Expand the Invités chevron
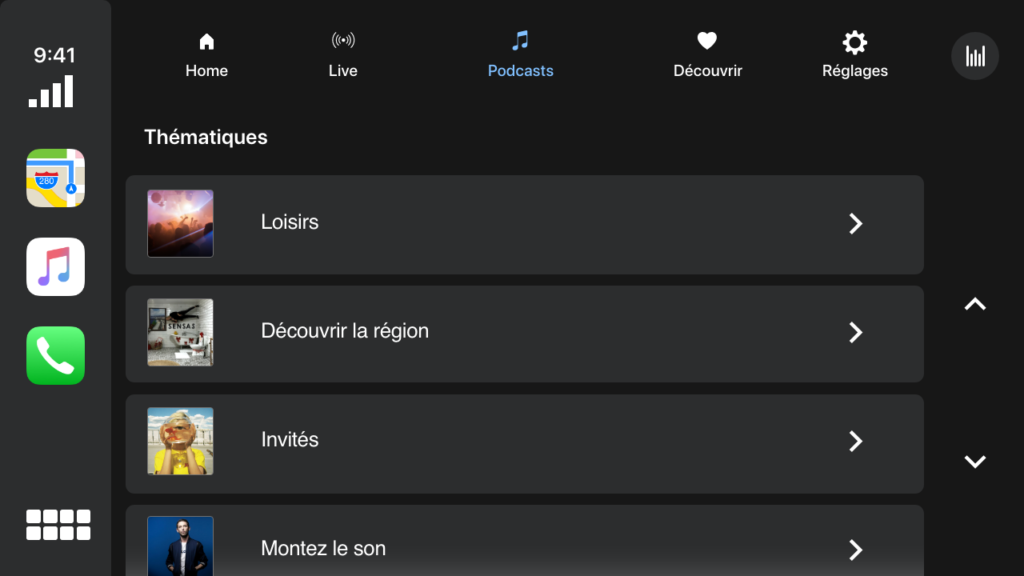The height and width of the screenshot is (576, 1024). tap(855, 441)
